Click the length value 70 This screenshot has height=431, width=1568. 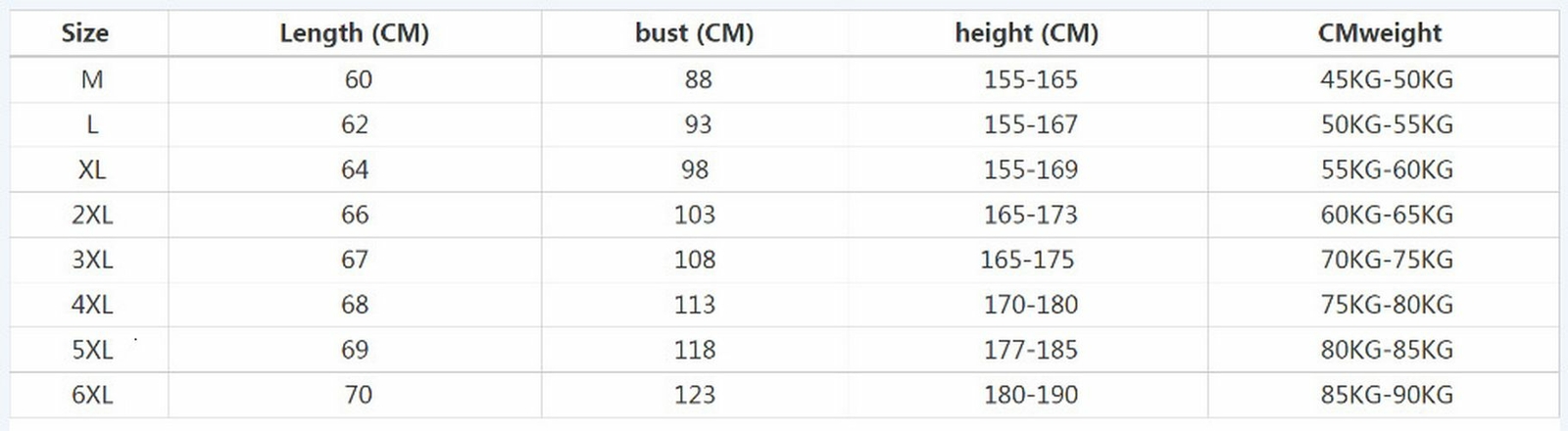359,395
